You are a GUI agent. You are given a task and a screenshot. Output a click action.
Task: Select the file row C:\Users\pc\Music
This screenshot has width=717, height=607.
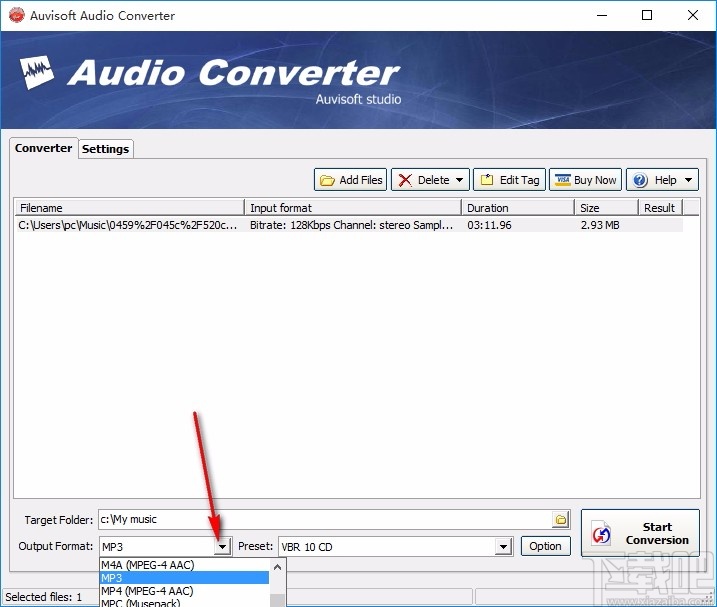pos(349,225)
